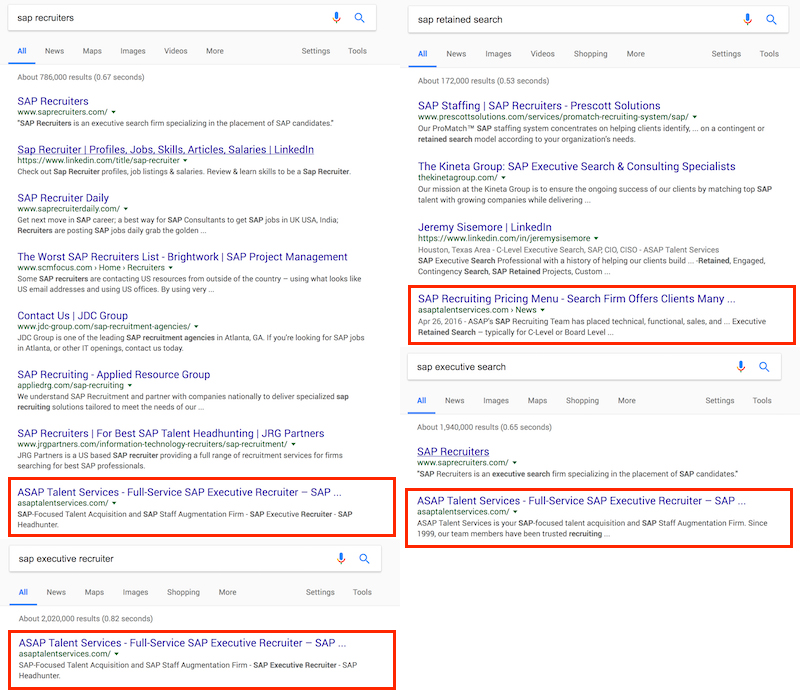Screen dimensions: 800x700
Task: Open Tools under 'sap executive recruiter' search
Action: coord(362,592)
